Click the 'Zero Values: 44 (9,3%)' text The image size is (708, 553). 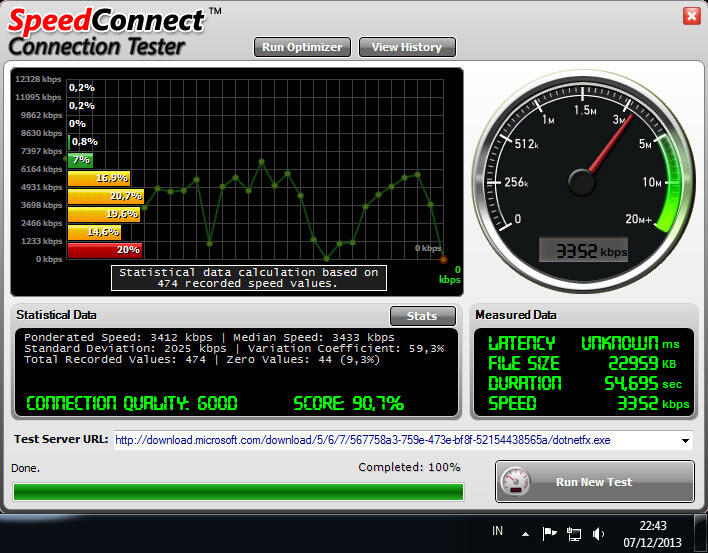coord(303,360)
